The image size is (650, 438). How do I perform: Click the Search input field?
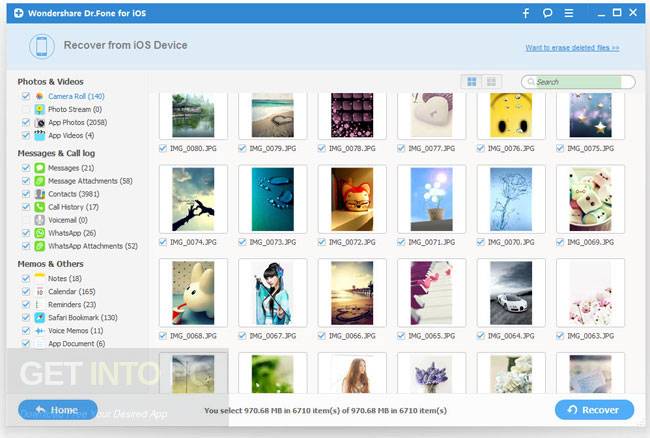(578, 82)
